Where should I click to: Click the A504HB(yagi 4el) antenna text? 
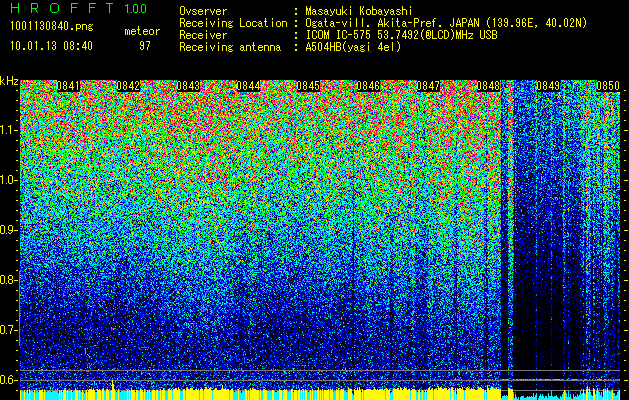[x=353, y=47]
